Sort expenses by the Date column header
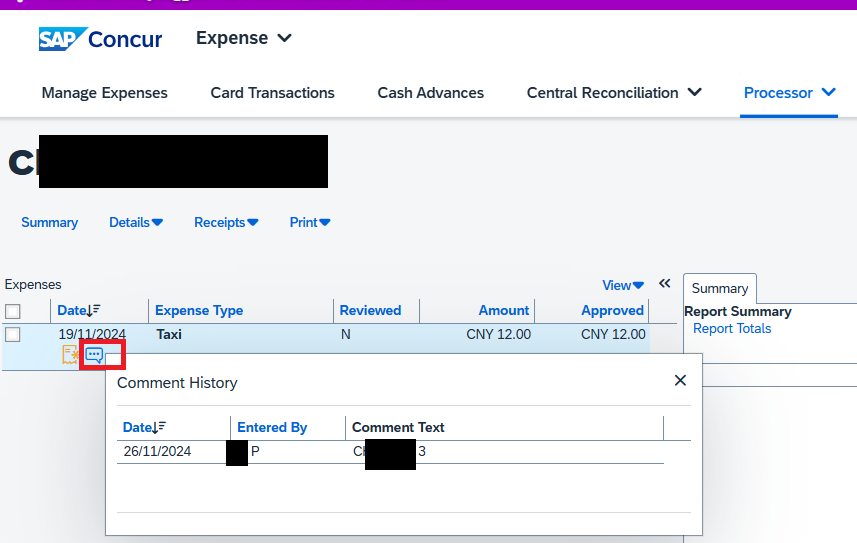 pyautogui.click(x=79, y=311)
